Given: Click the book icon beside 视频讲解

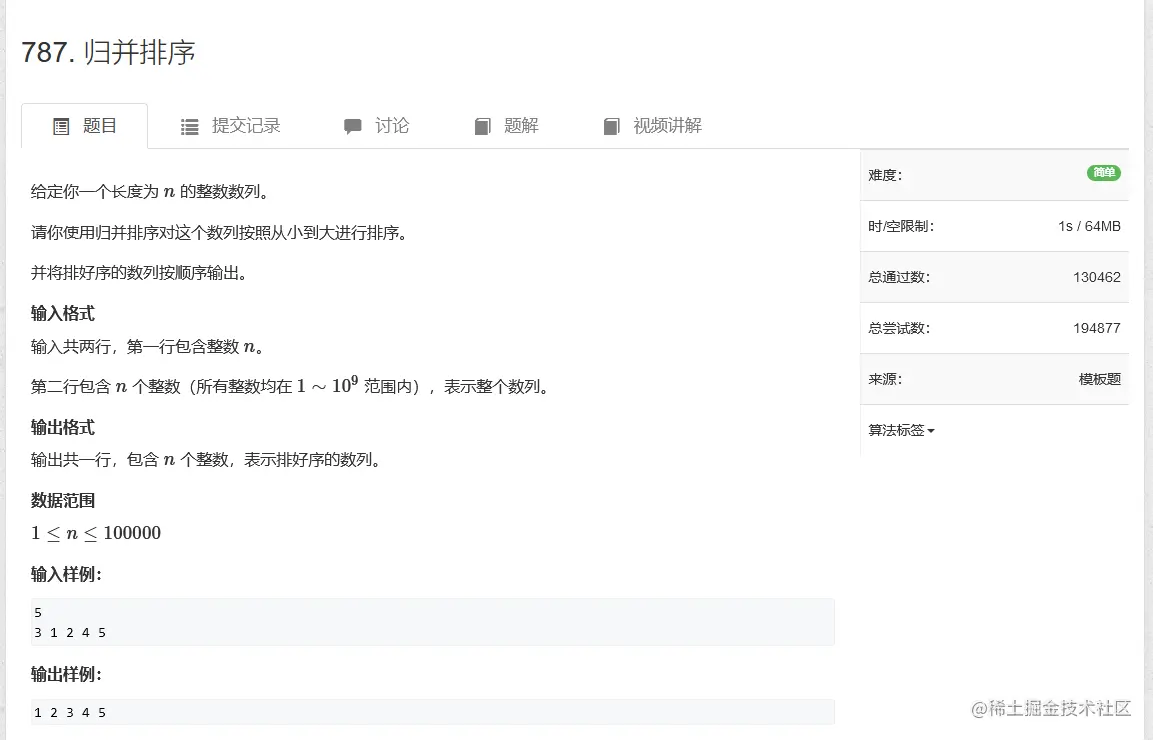Looking at the screenshot, I should click(x=611, y=126).
